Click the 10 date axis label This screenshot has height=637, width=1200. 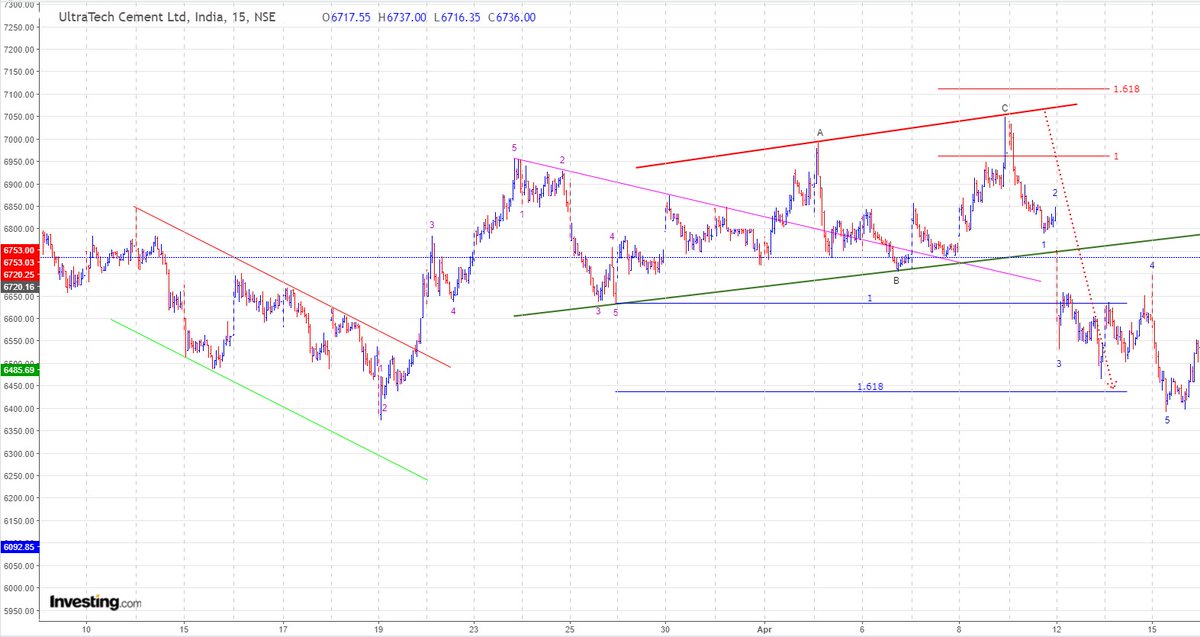(87, 630)
